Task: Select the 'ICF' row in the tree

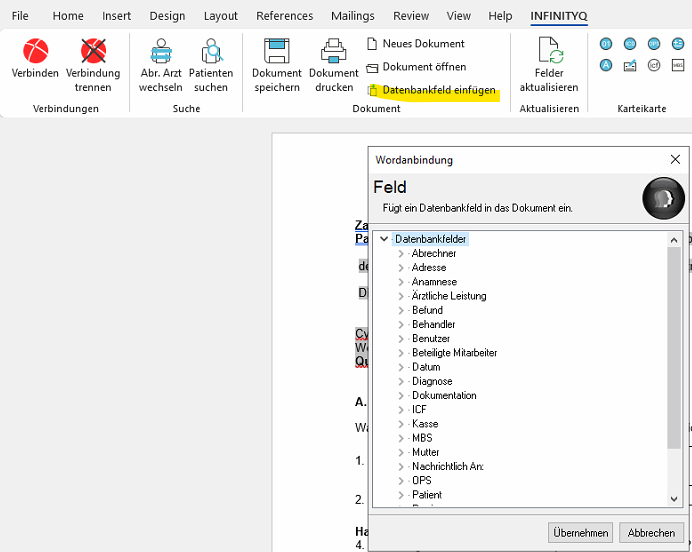Action: 419,410
